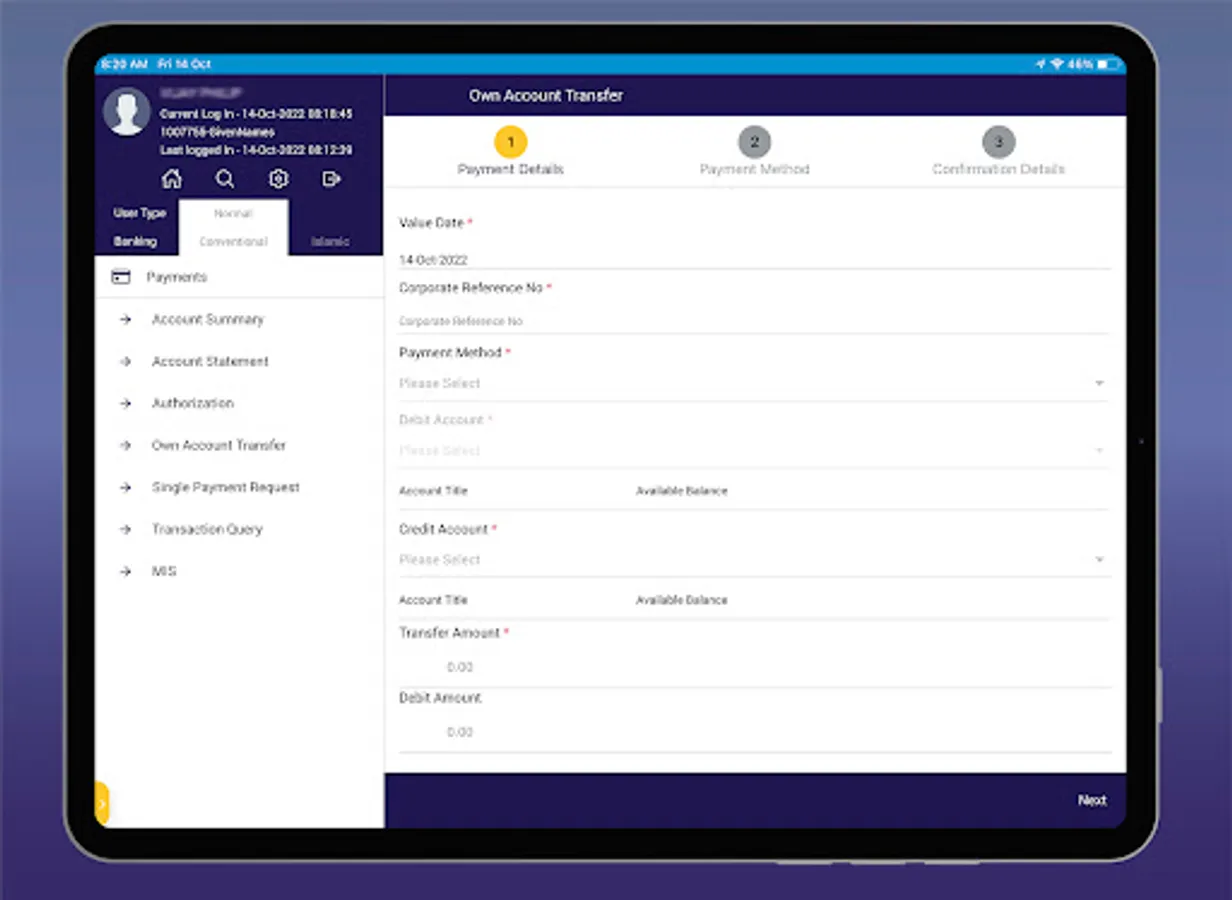
Task: Open the settings gear icon
Action: point(278,179)
